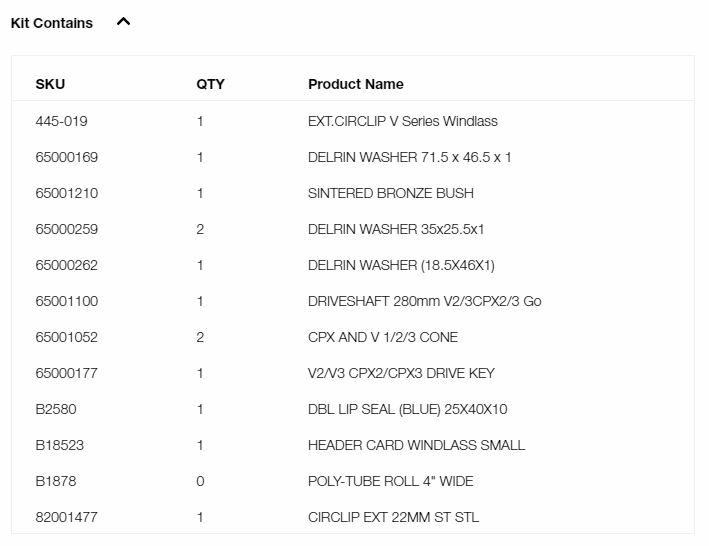
Task: Open SKU 65000177 entry
Action: pos(66,373)
